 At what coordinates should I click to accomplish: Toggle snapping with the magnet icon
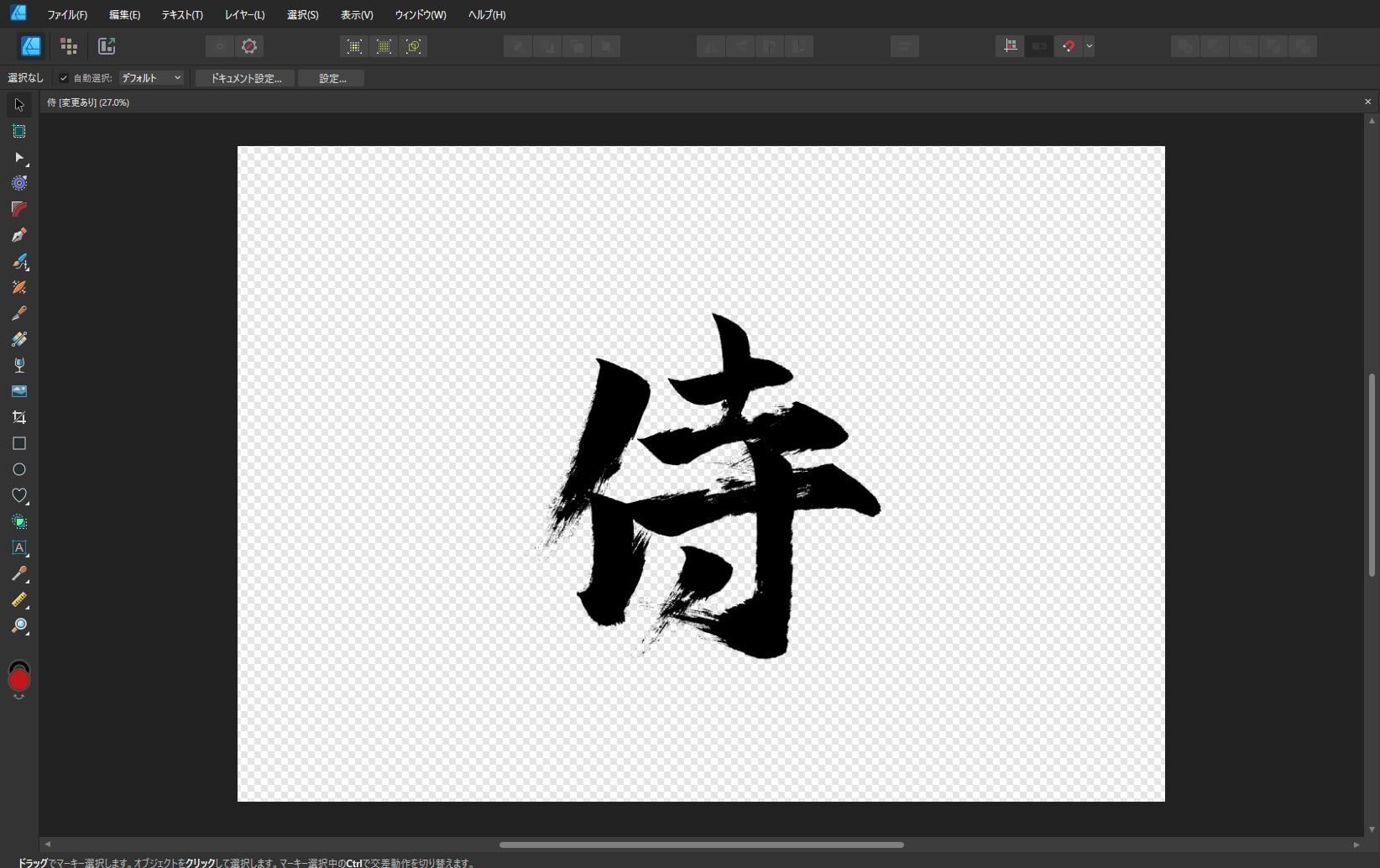[x=1068, y=46]
